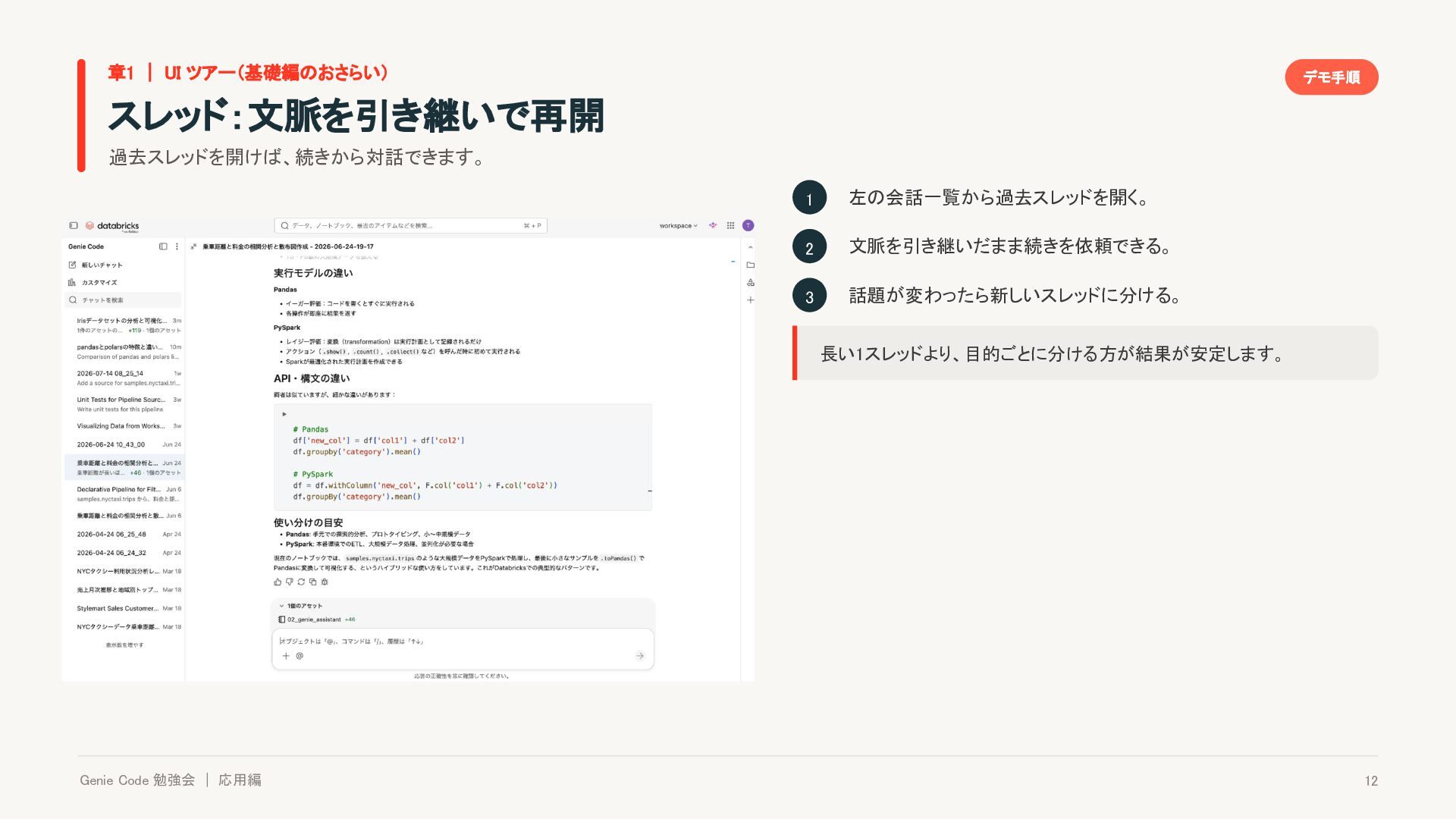The image size is (1456, 819).
Task: Click the 使い分けの目安 heading
Action: pos(308,522)
